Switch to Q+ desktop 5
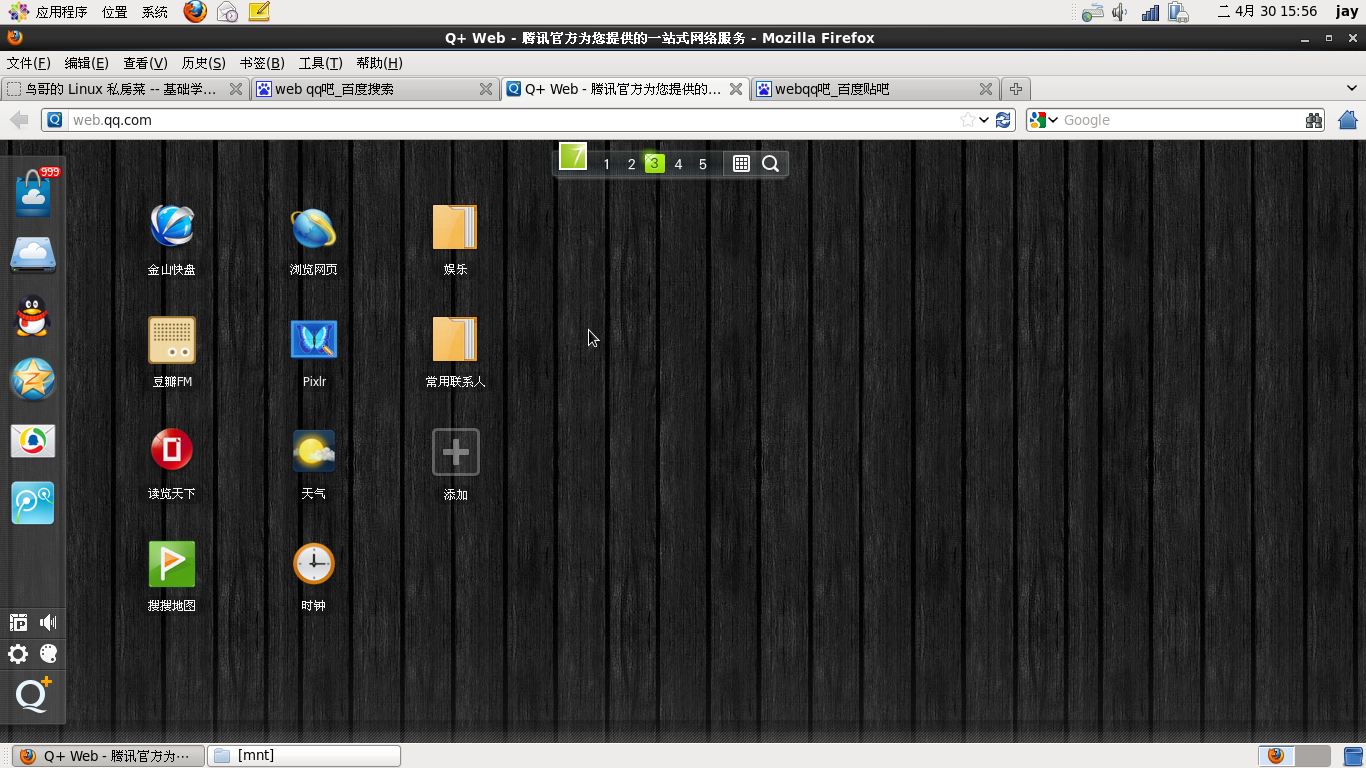Viewport: 1366px width, 768px height. [703, 164]
